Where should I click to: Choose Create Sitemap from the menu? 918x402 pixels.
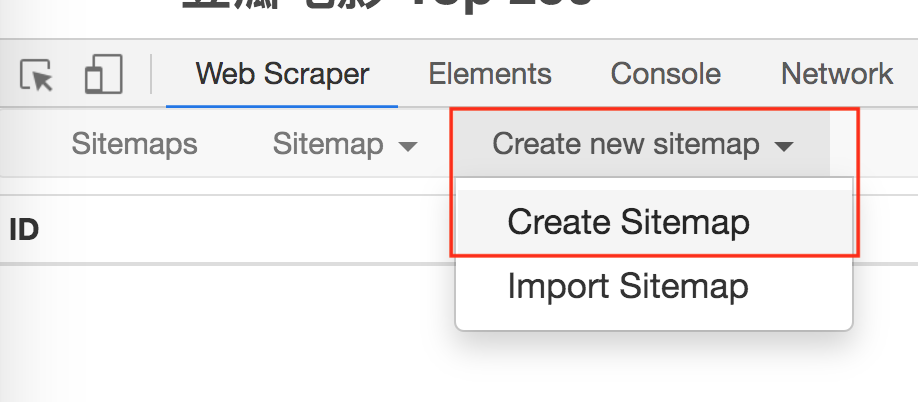click(x=628, y=222)
